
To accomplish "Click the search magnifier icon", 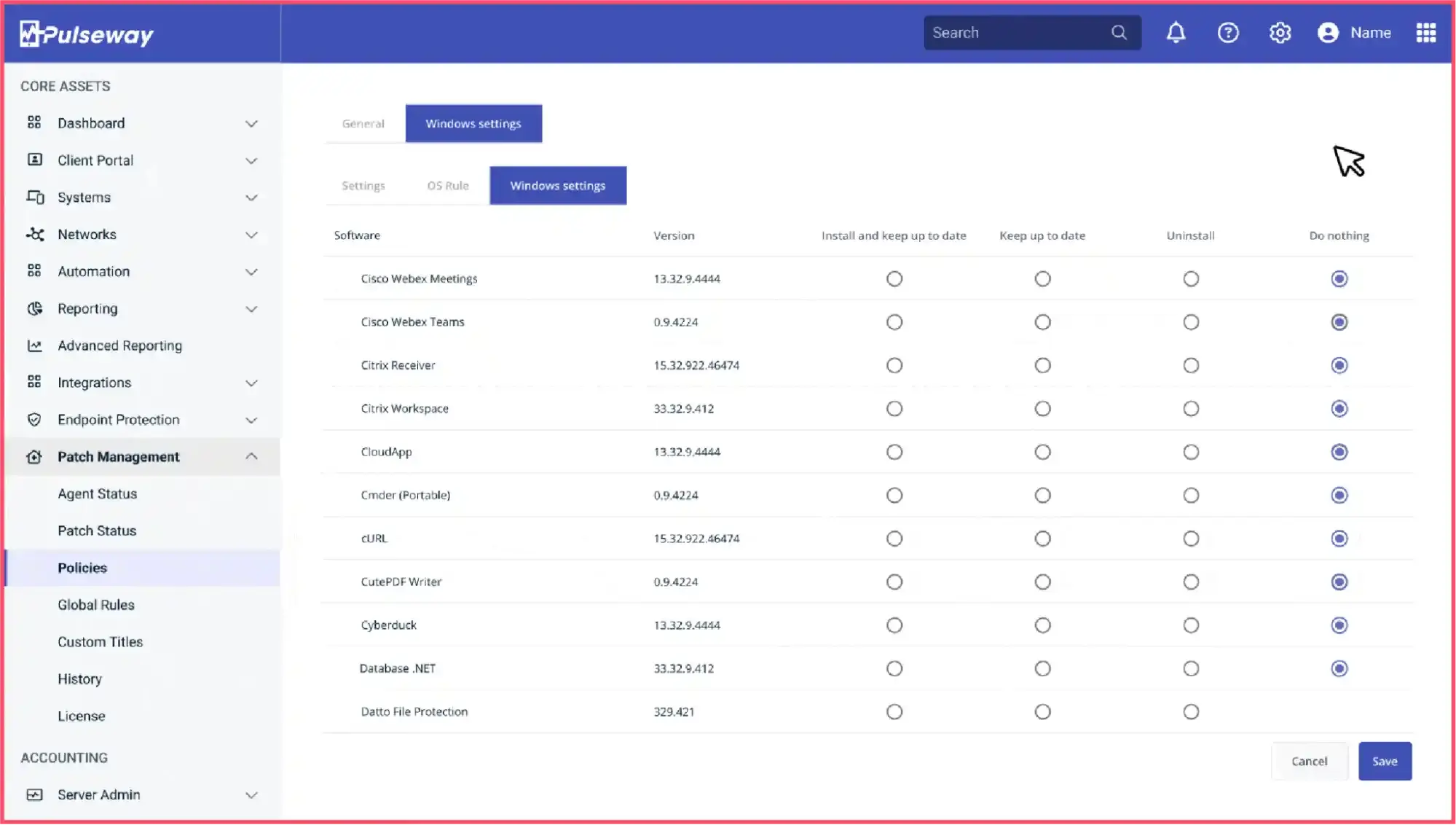I will coord(1119,32).
